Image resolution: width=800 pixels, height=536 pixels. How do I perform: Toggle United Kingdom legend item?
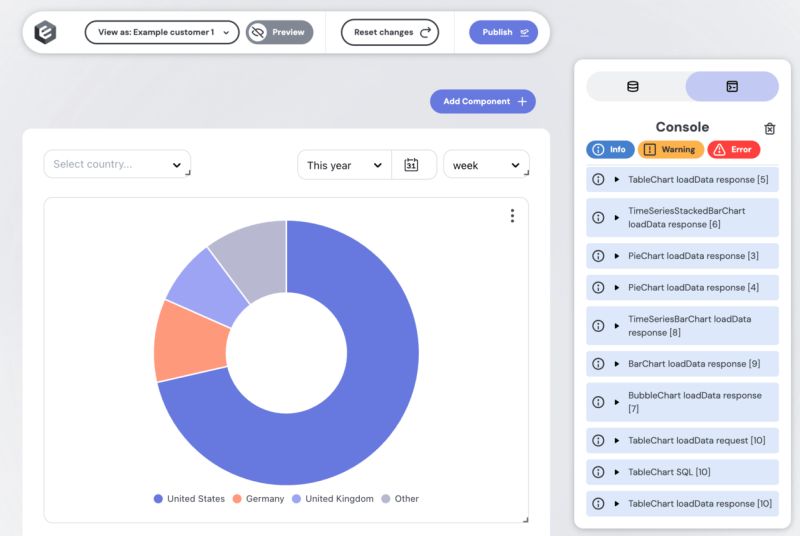point(333,499)
